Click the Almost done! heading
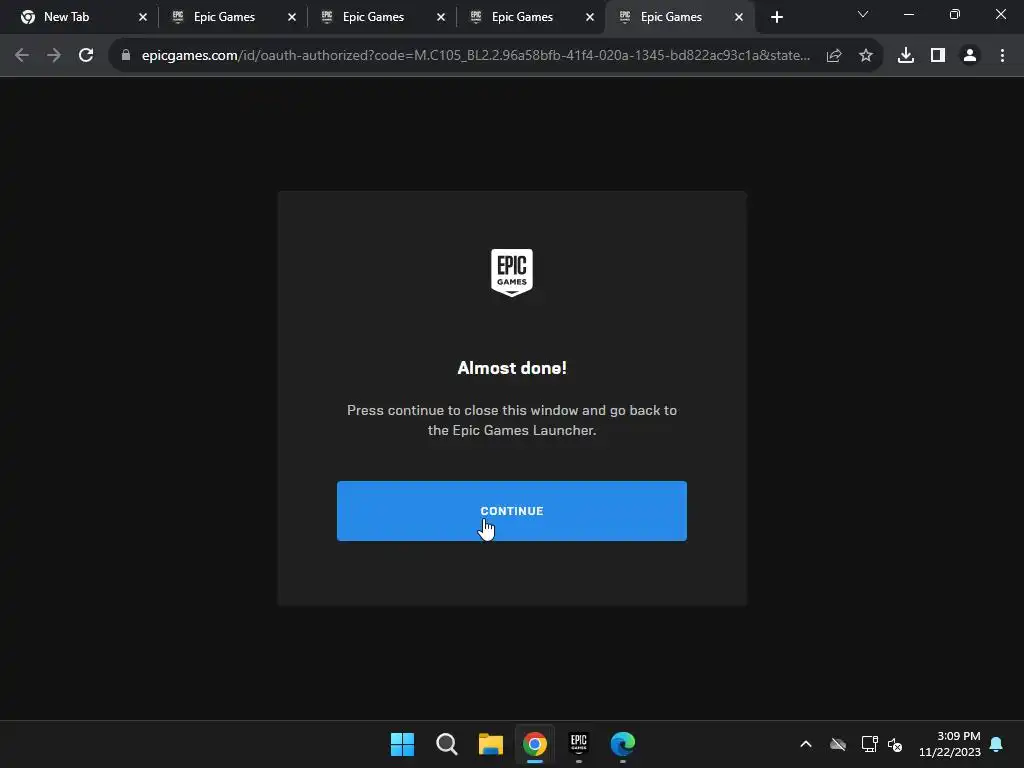 point(512,368)
